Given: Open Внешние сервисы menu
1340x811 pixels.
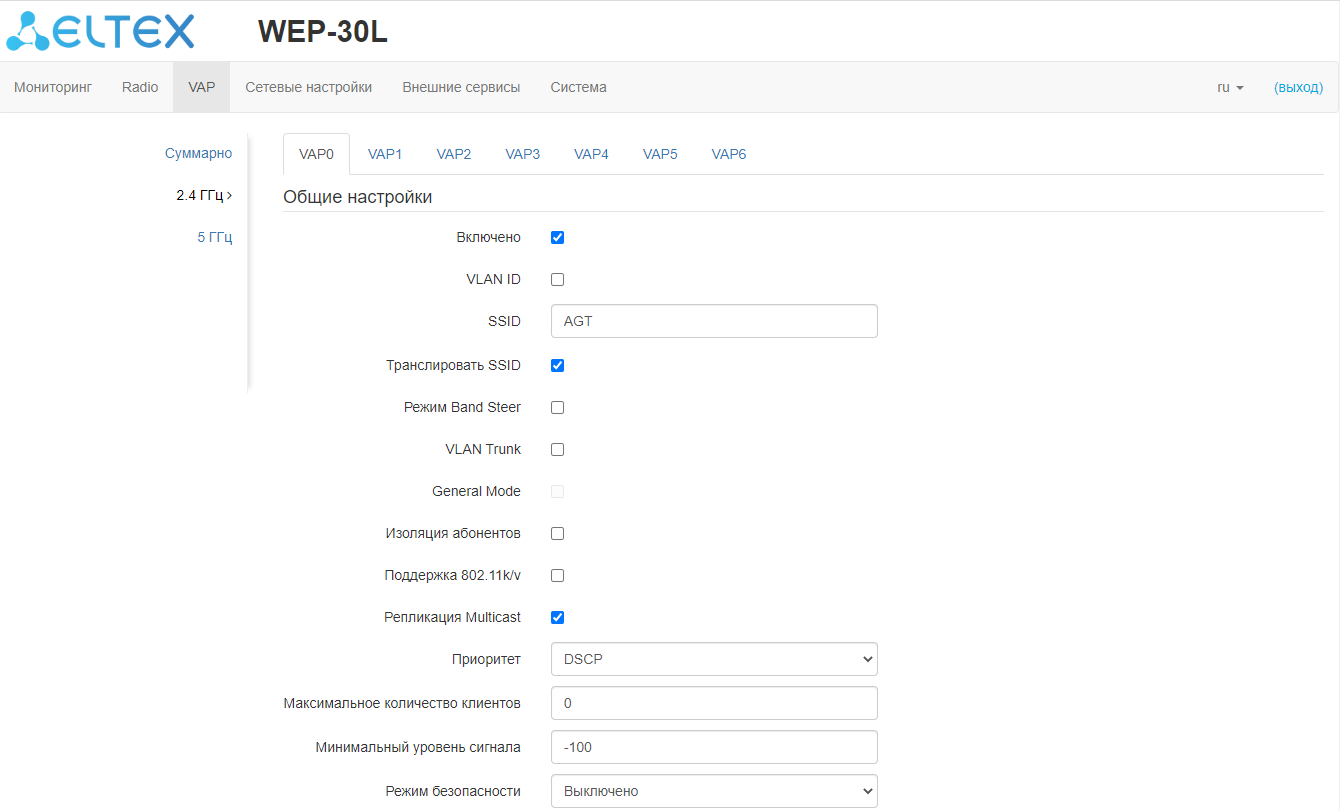Looking at the screenshot, I should coord(461,87).
